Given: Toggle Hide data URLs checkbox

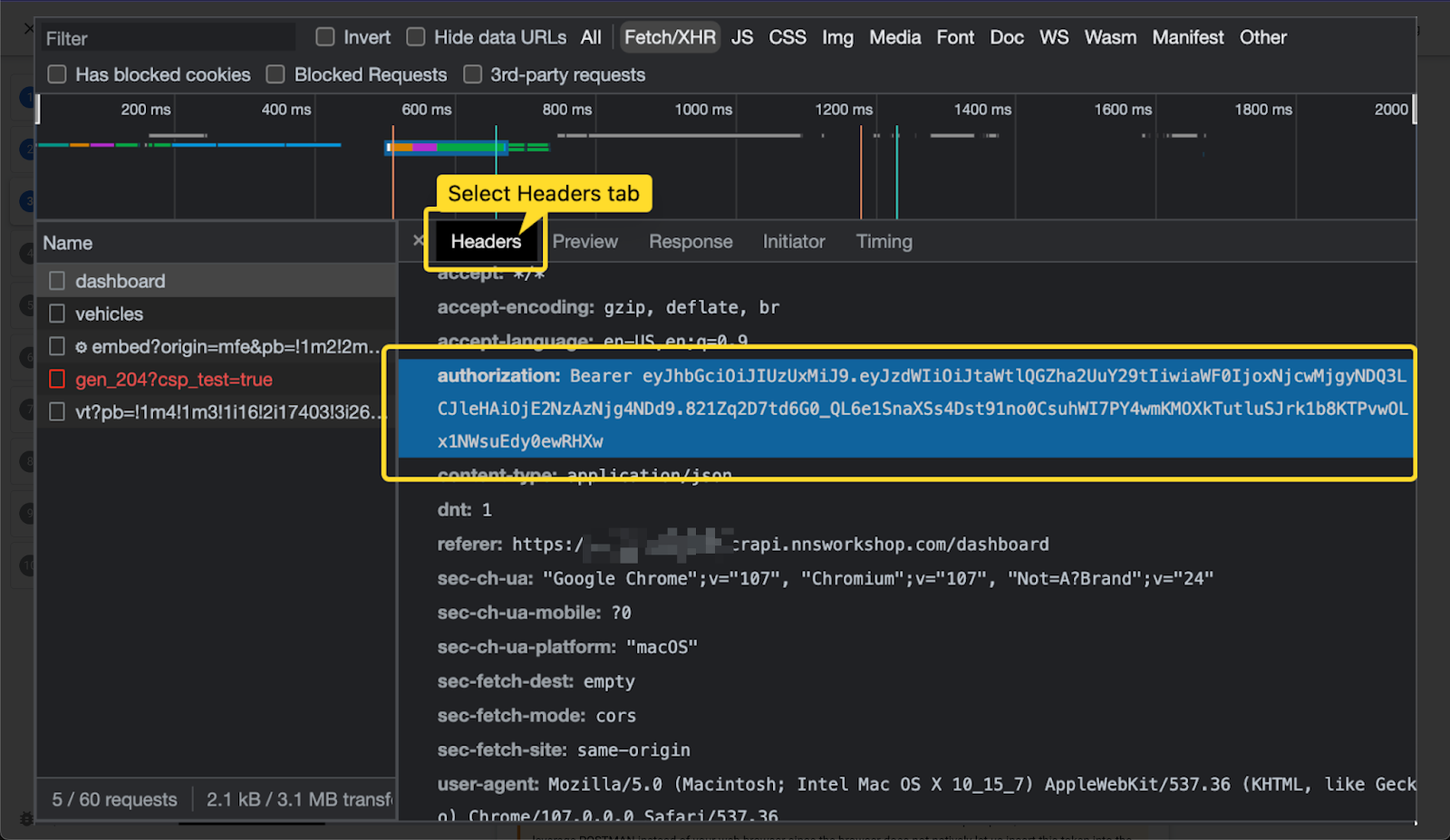Looking at the screenshot, I should click(x=416, y=37).
